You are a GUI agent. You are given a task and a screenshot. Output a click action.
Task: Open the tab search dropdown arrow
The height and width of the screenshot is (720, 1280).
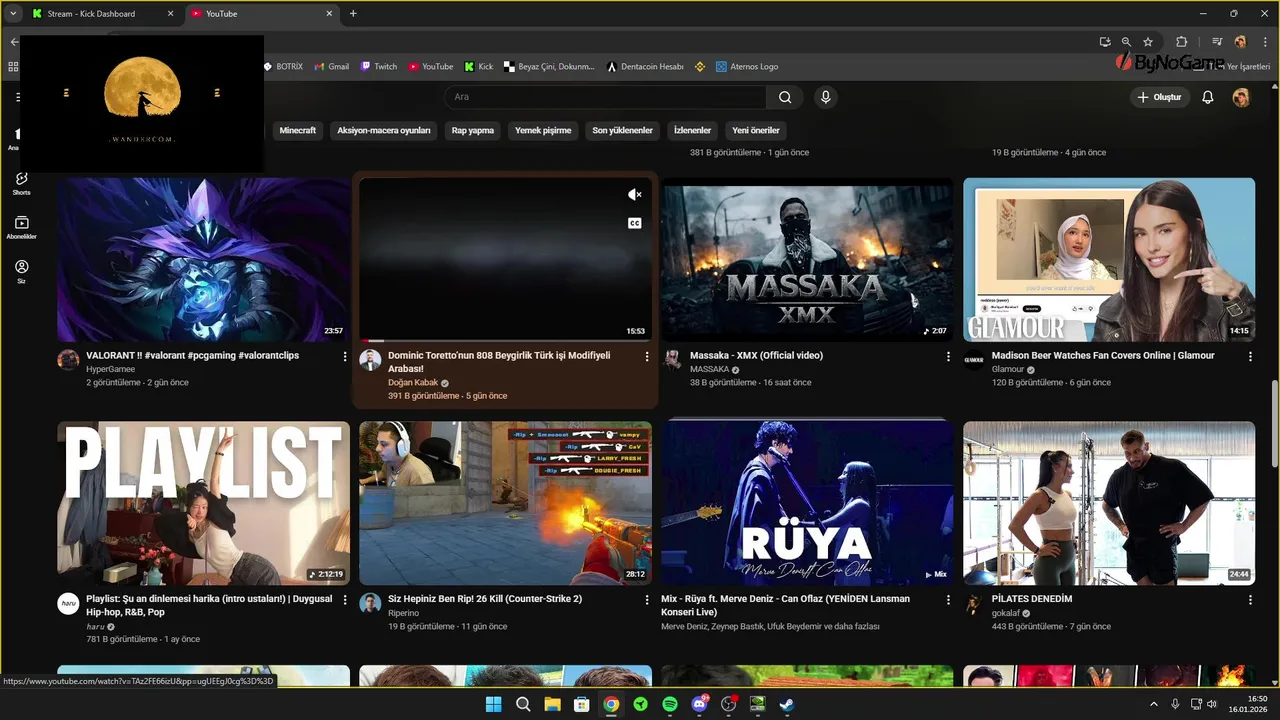13,13
